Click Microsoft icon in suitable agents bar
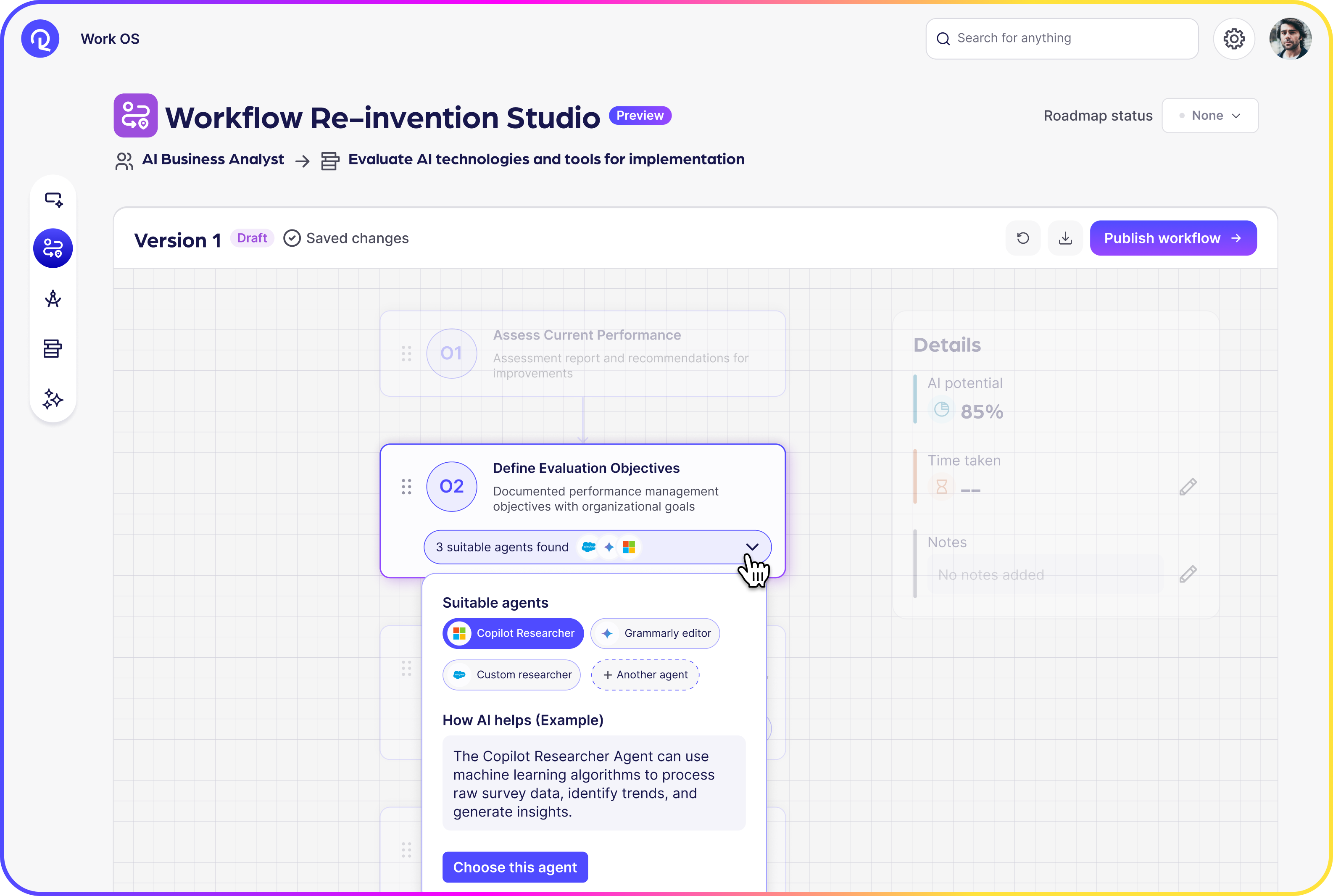The width and height of the screenshot is (1333, 896). 629,548
